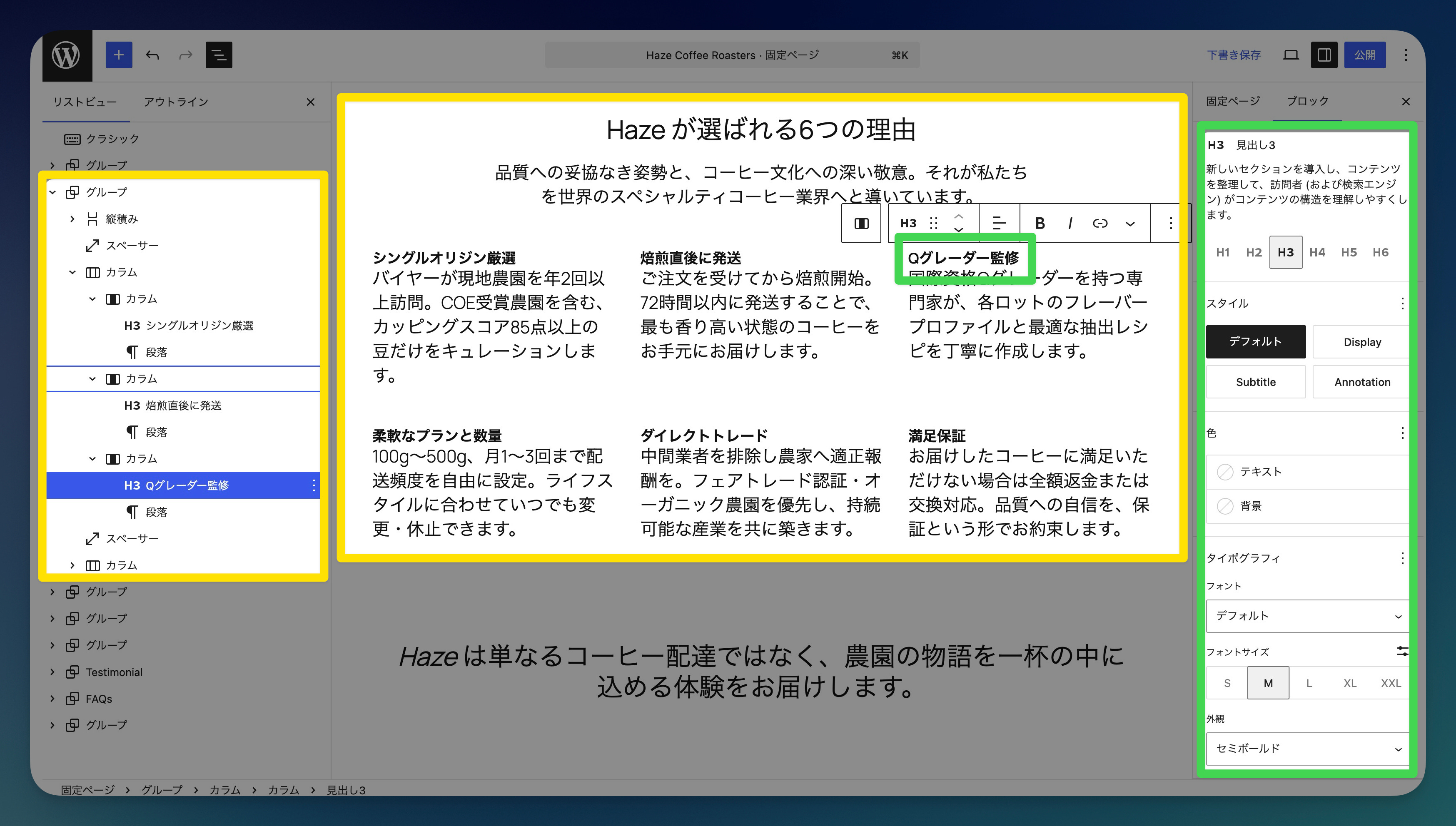Open タイポグラフィ panel options menu
Screen dimensions: 1456x826
[1402, 558]
